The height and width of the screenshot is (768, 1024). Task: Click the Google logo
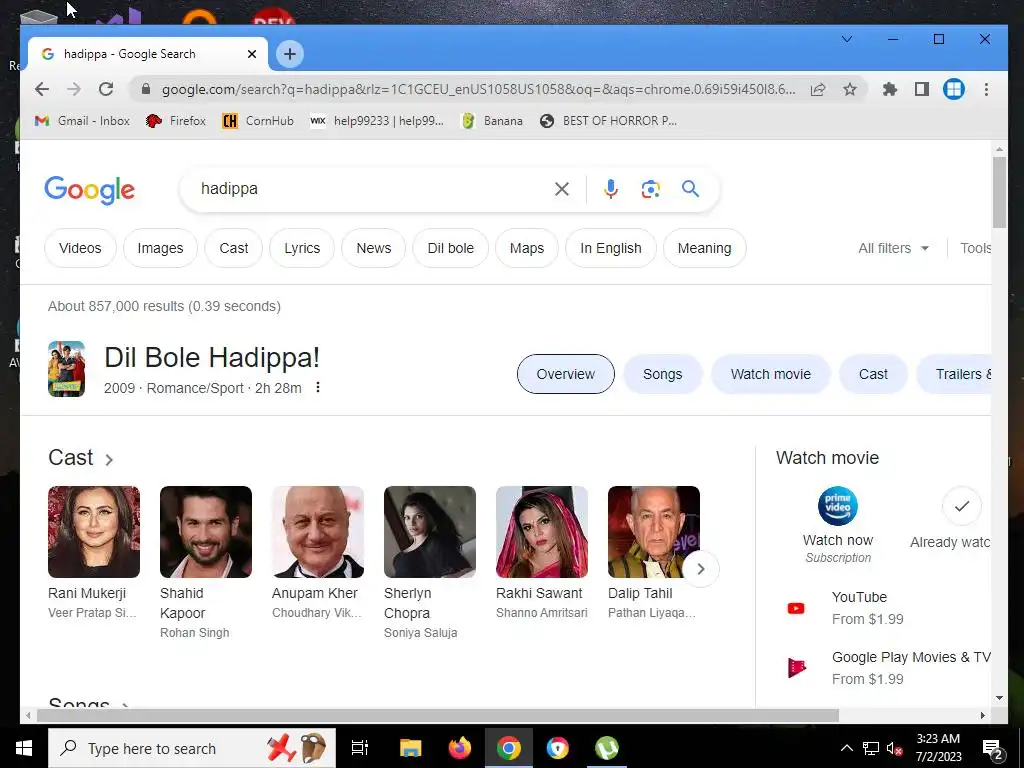[x=89, y=190]
